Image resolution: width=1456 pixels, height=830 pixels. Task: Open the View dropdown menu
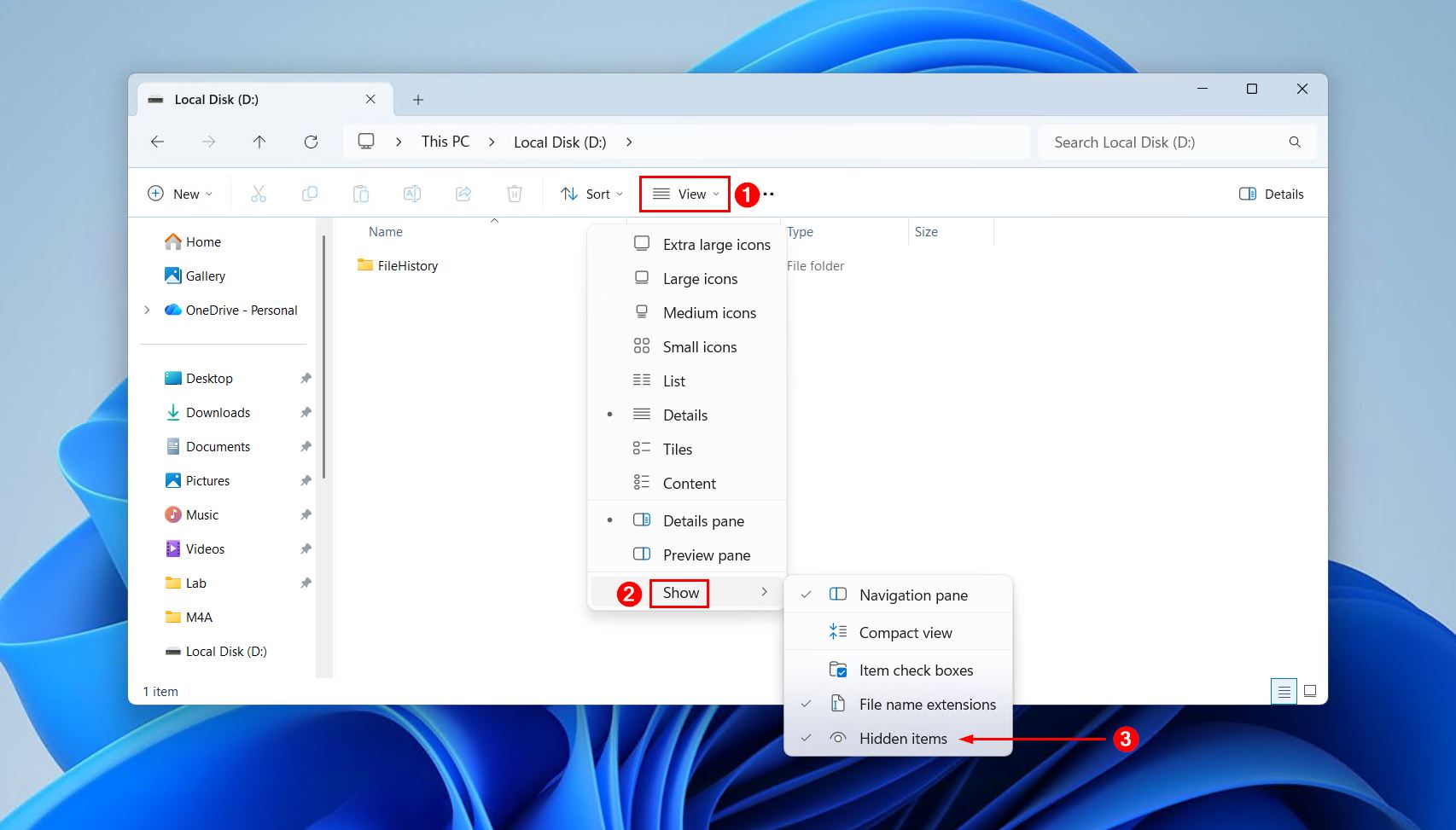[685, 194]
